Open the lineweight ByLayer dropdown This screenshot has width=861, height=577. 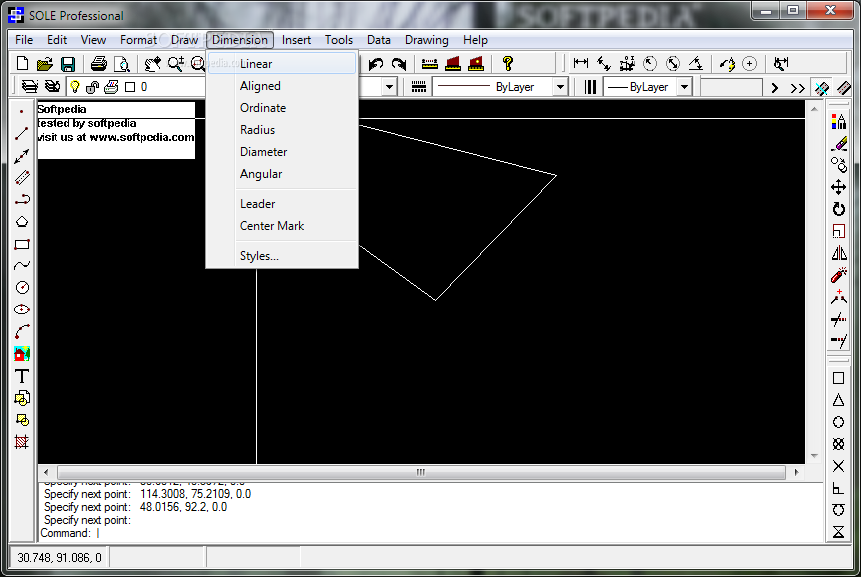[684, 87]
